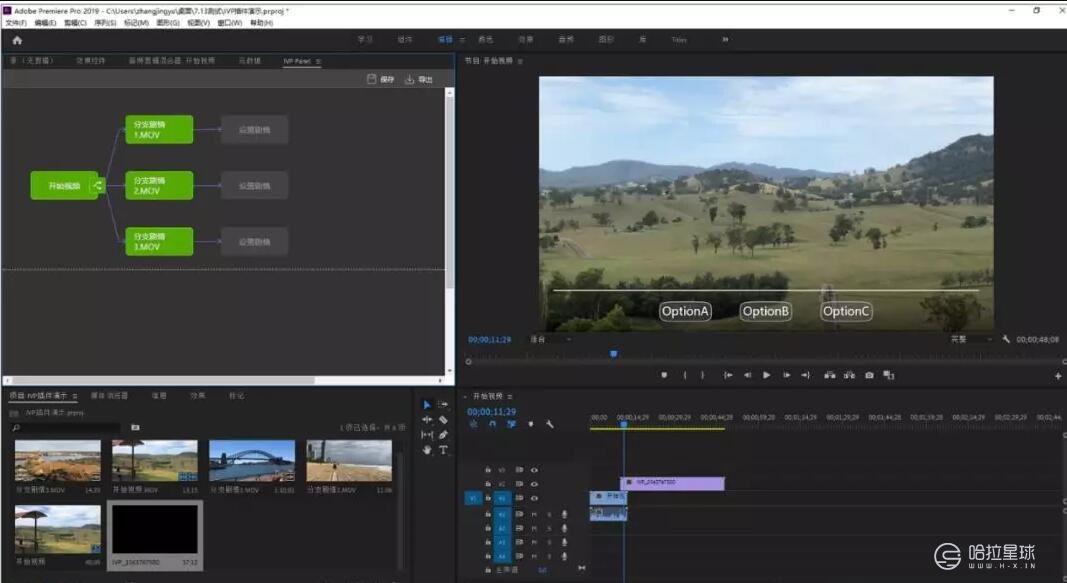The height and width of the screenshot is (583, 1067).
Task: Open the Program monitor panel menu
Action: pos(521,61)
